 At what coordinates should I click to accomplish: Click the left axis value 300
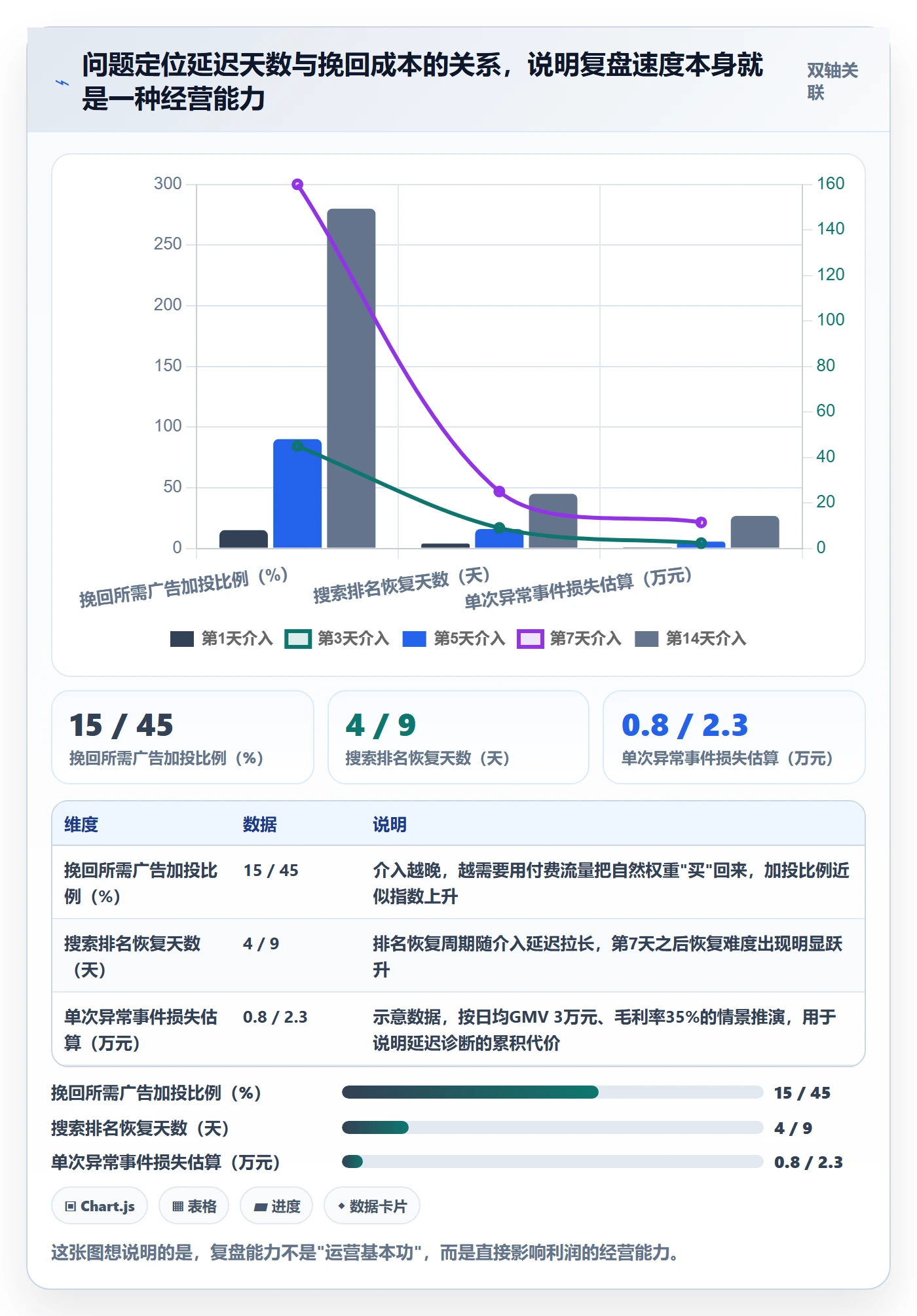point(168,183)
